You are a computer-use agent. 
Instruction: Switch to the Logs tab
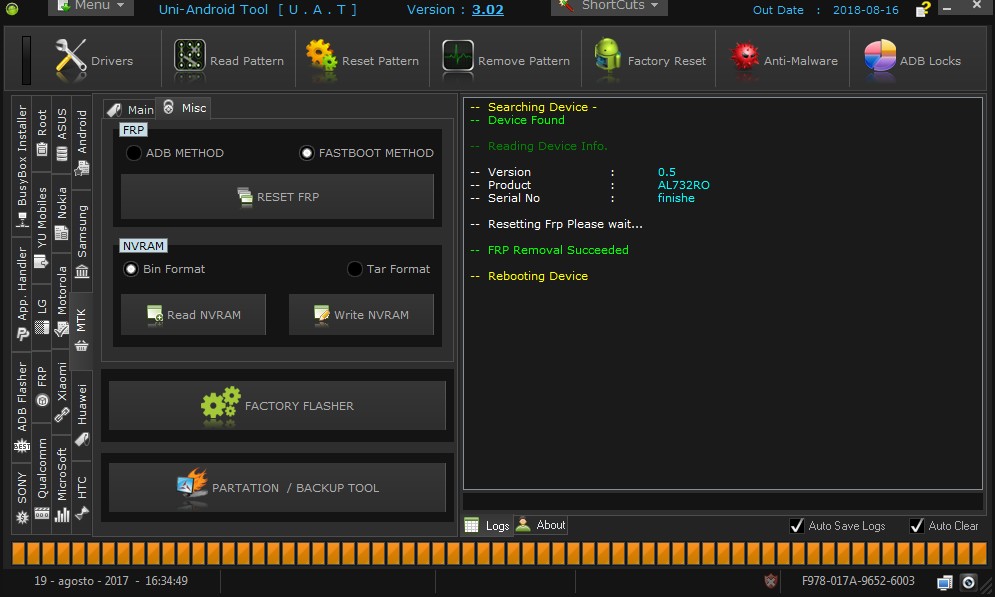click(x=487, y=525)
